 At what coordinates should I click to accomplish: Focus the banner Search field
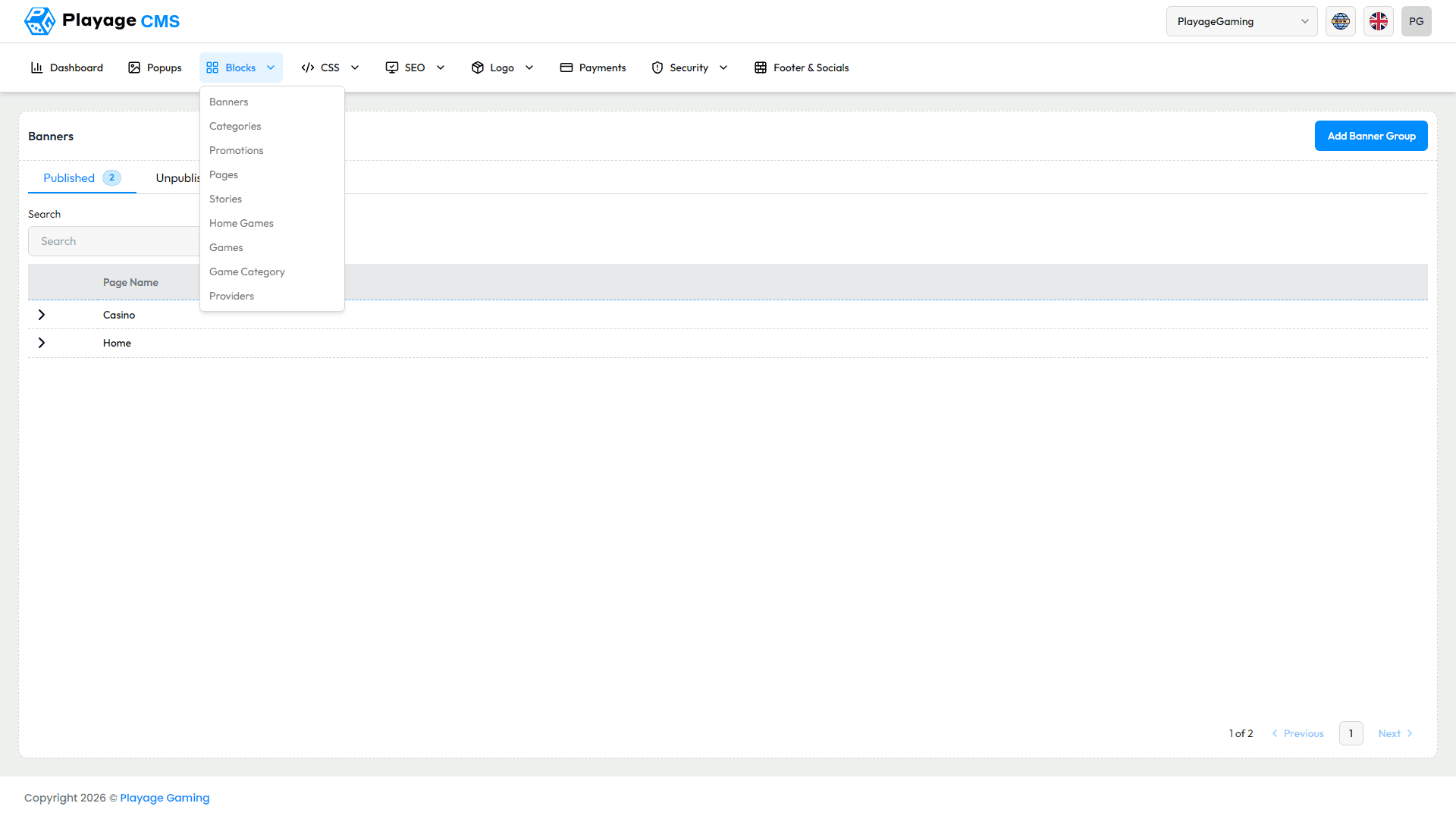[x=114, y=241]
